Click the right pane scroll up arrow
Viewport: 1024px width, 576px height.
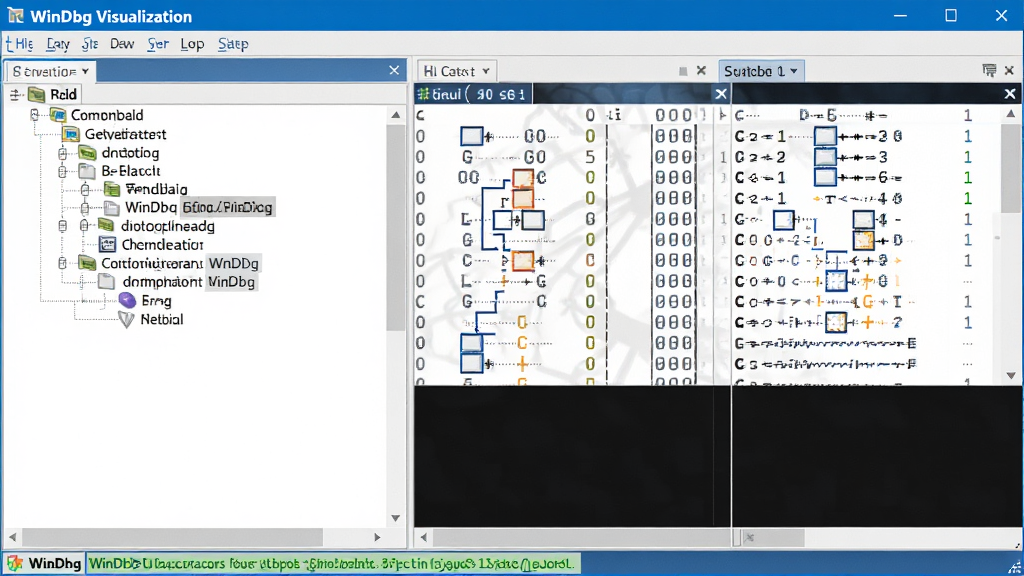(x=1011, y=114)
